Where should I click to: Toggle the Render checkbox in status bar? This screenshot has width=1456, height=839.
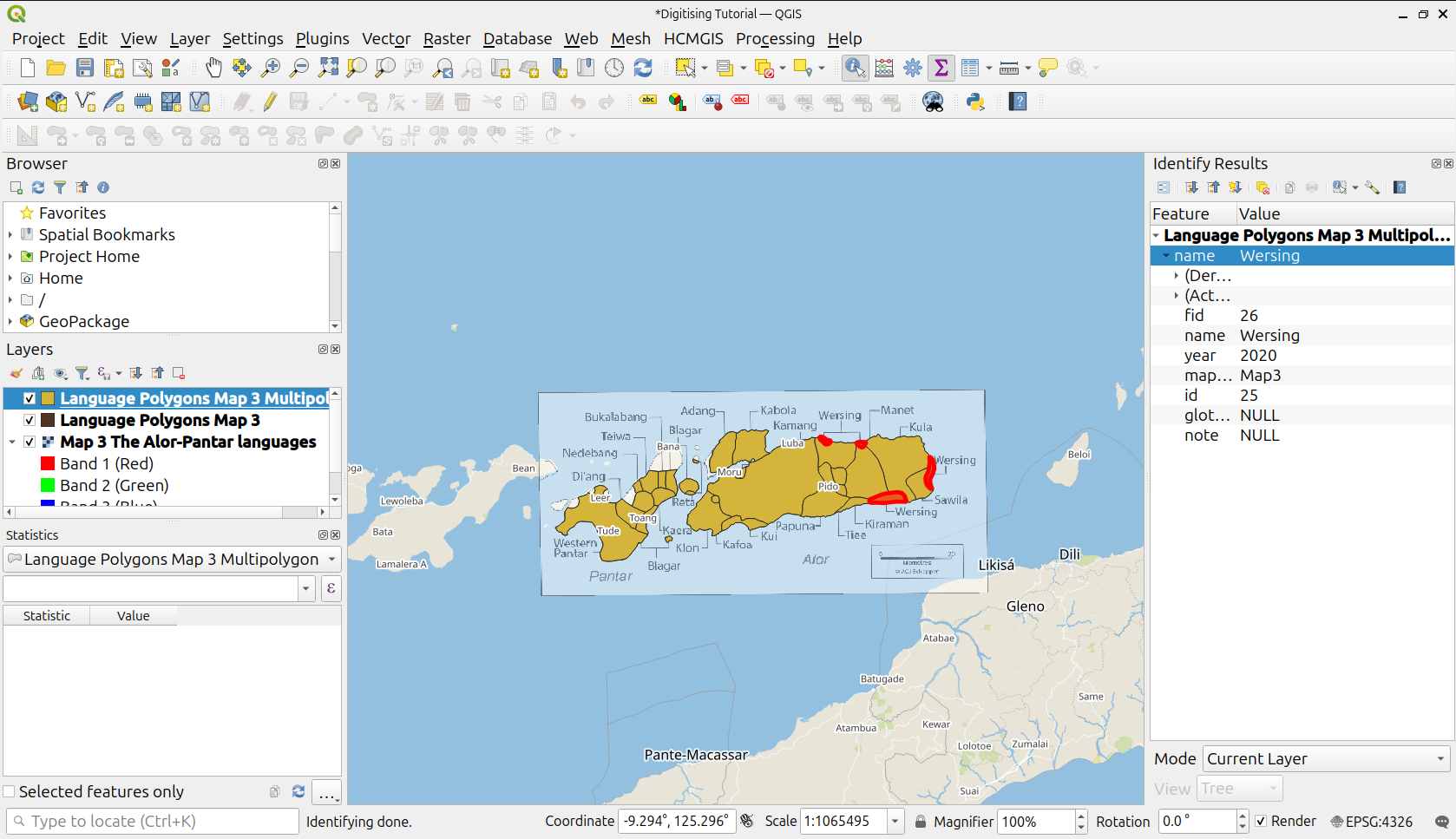pos(1262,821)
